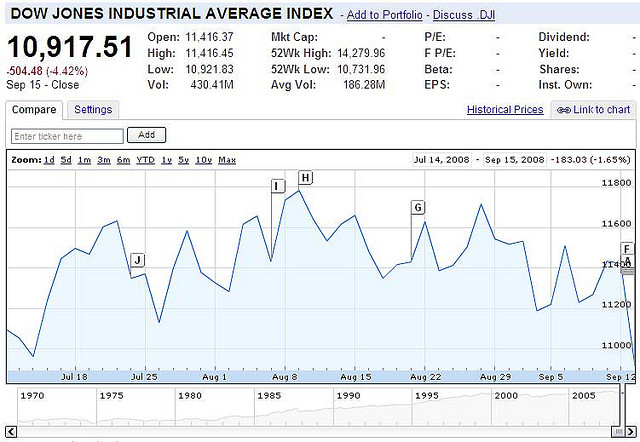Click the Avg Vol value 186.28M
The image size is (640, 442).
point(364,85)
